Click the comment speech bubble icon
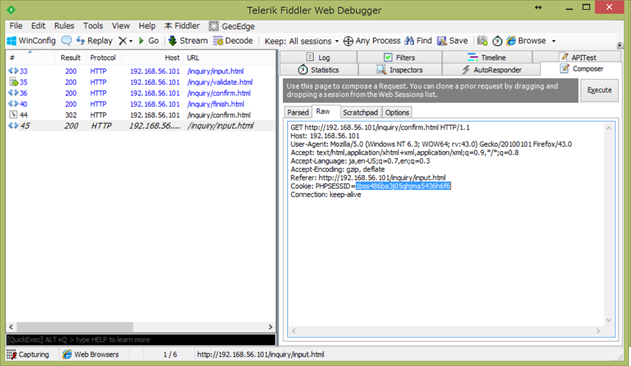Screen dimensions: 631x366 pos(66,41)
